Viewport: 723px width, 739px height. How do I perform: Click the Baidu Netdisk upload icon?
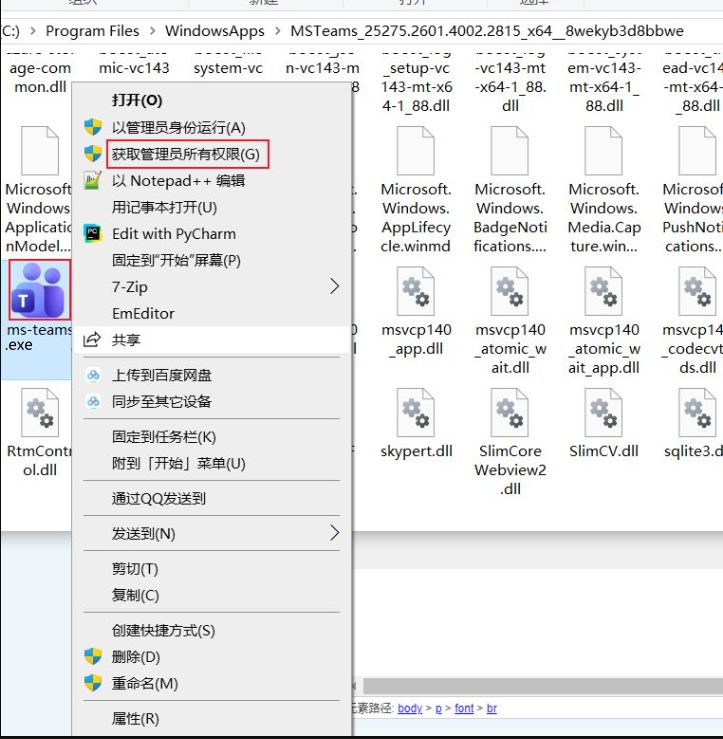point(93,375)
